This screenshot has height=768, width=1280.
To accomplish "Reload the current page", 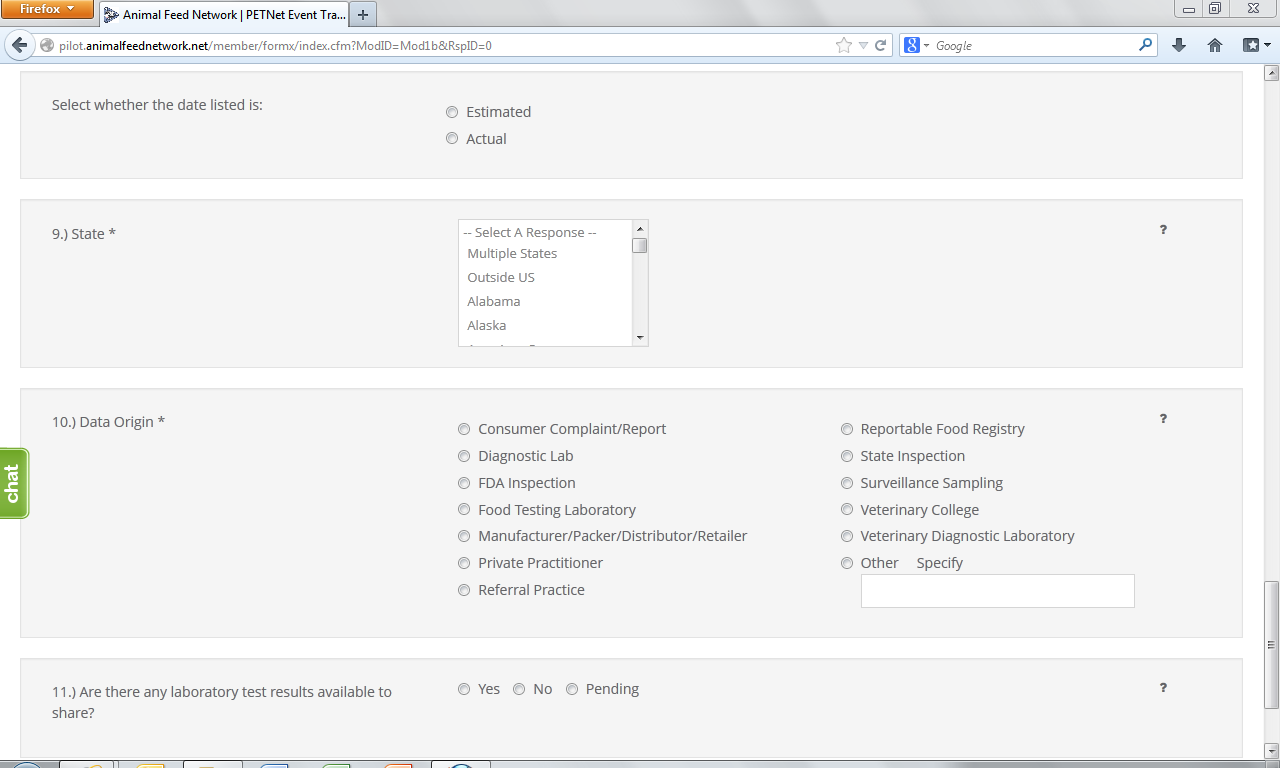I will point(881,46).
